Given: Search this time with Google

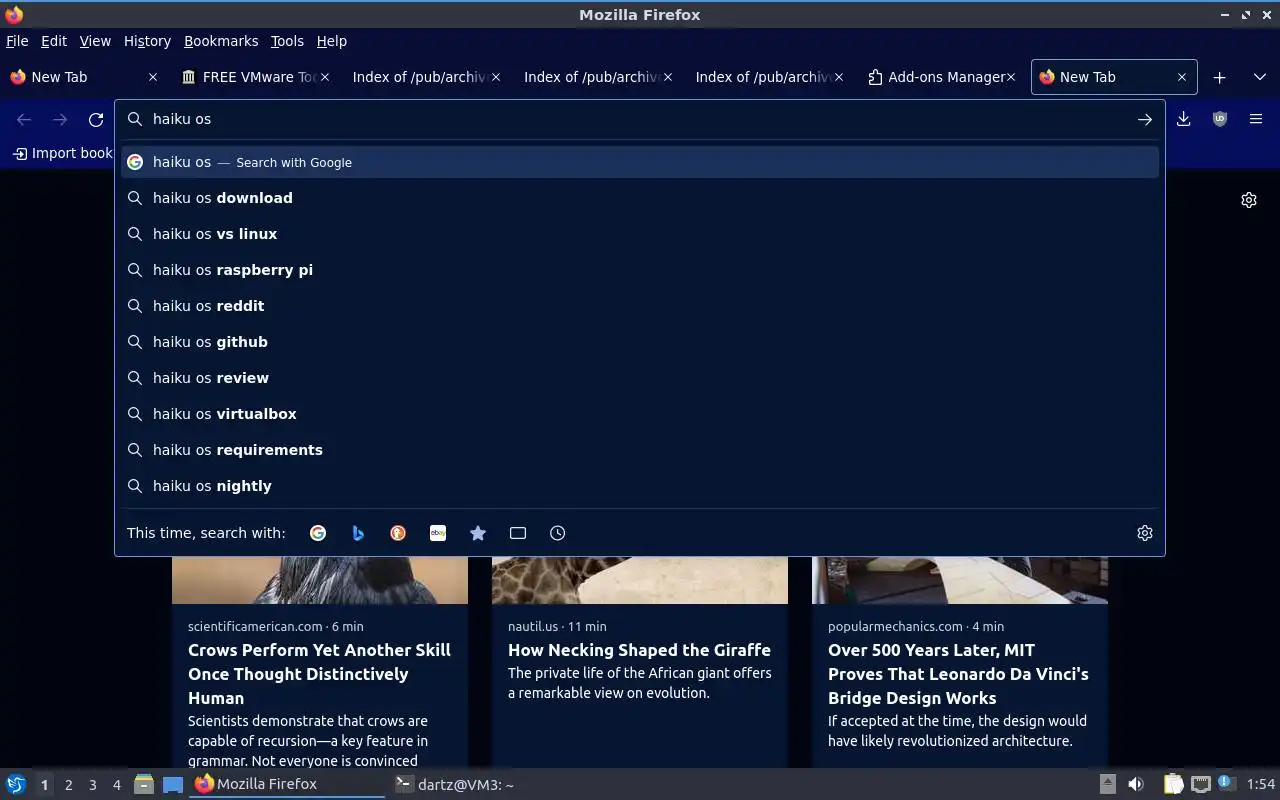Looking at the screenshot, I should (x=318, y=533).
